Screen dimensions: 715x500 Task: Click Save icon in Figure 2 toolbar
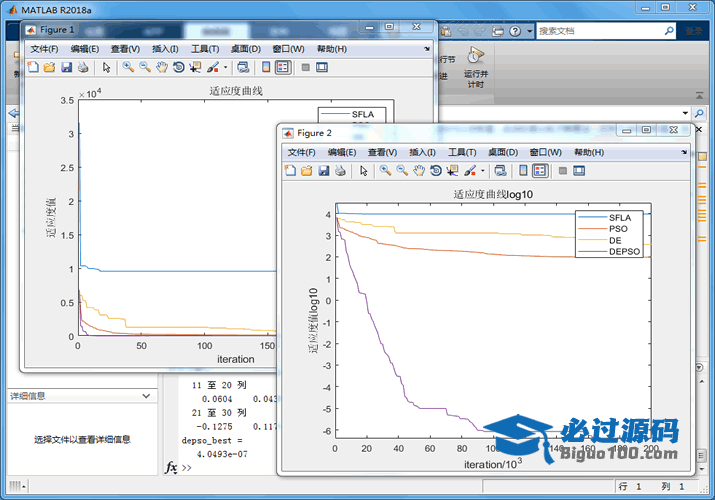click(x=323, y=171)
